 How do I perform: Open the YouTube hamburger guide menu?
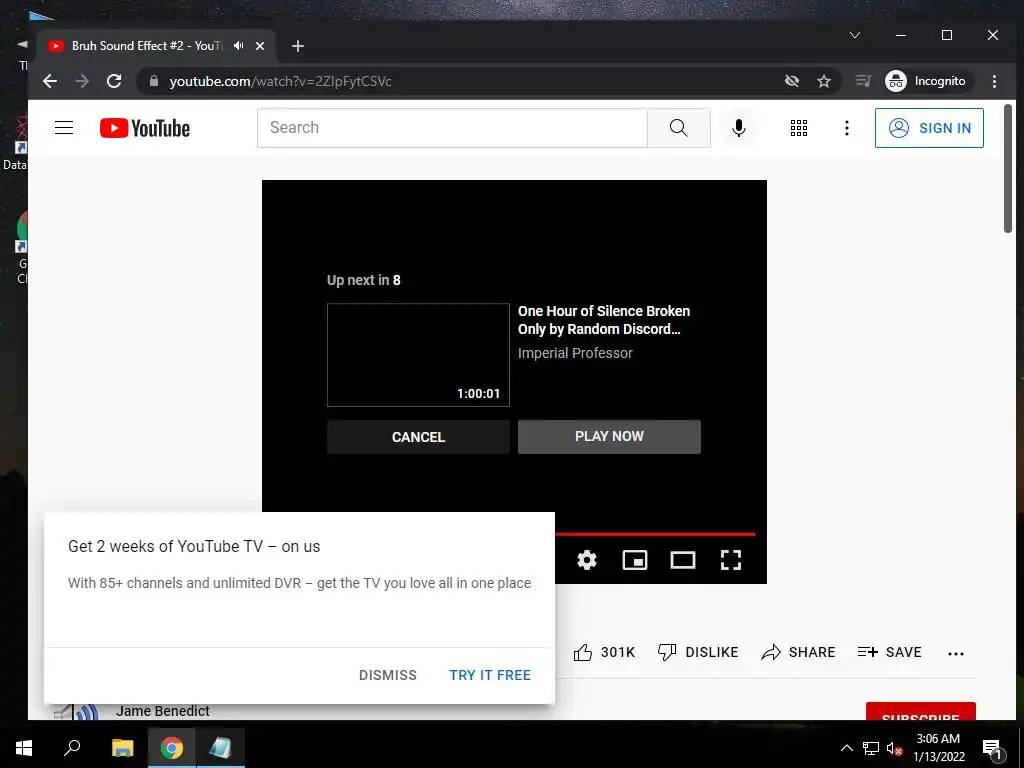pos(64,128)
